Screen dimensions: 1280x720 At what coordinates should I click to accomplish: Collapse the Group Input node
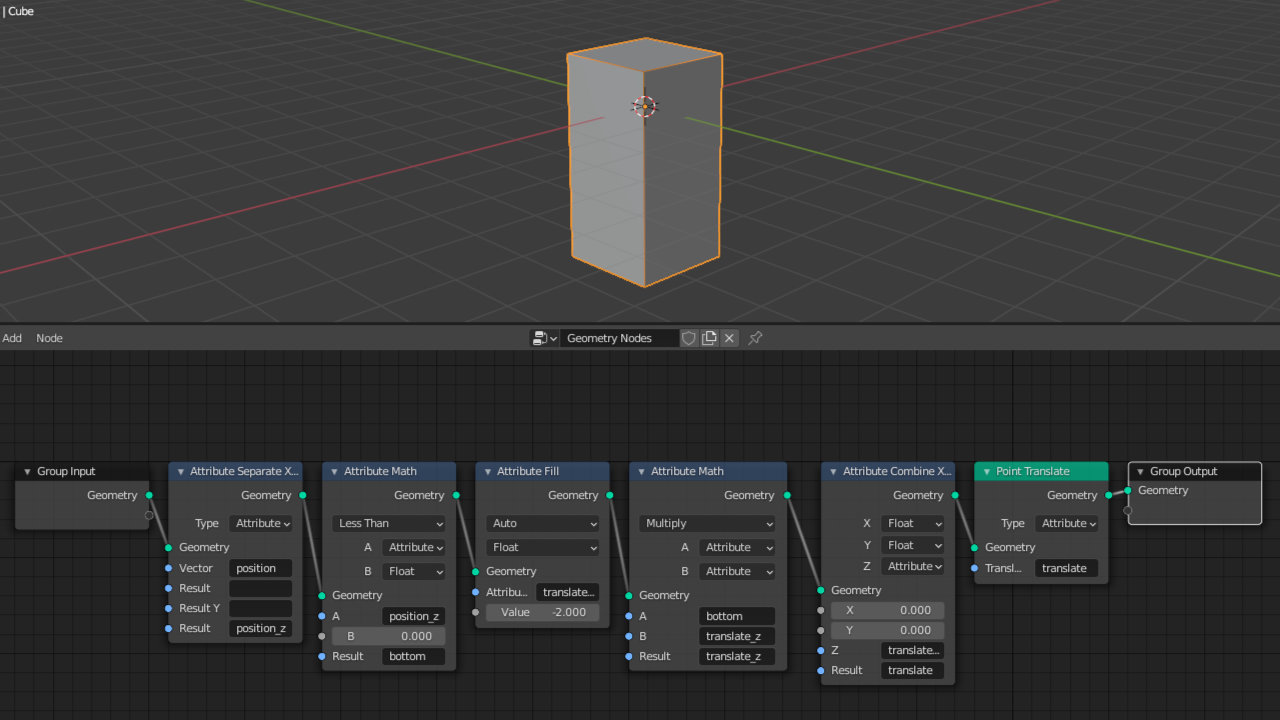(27, 471)
